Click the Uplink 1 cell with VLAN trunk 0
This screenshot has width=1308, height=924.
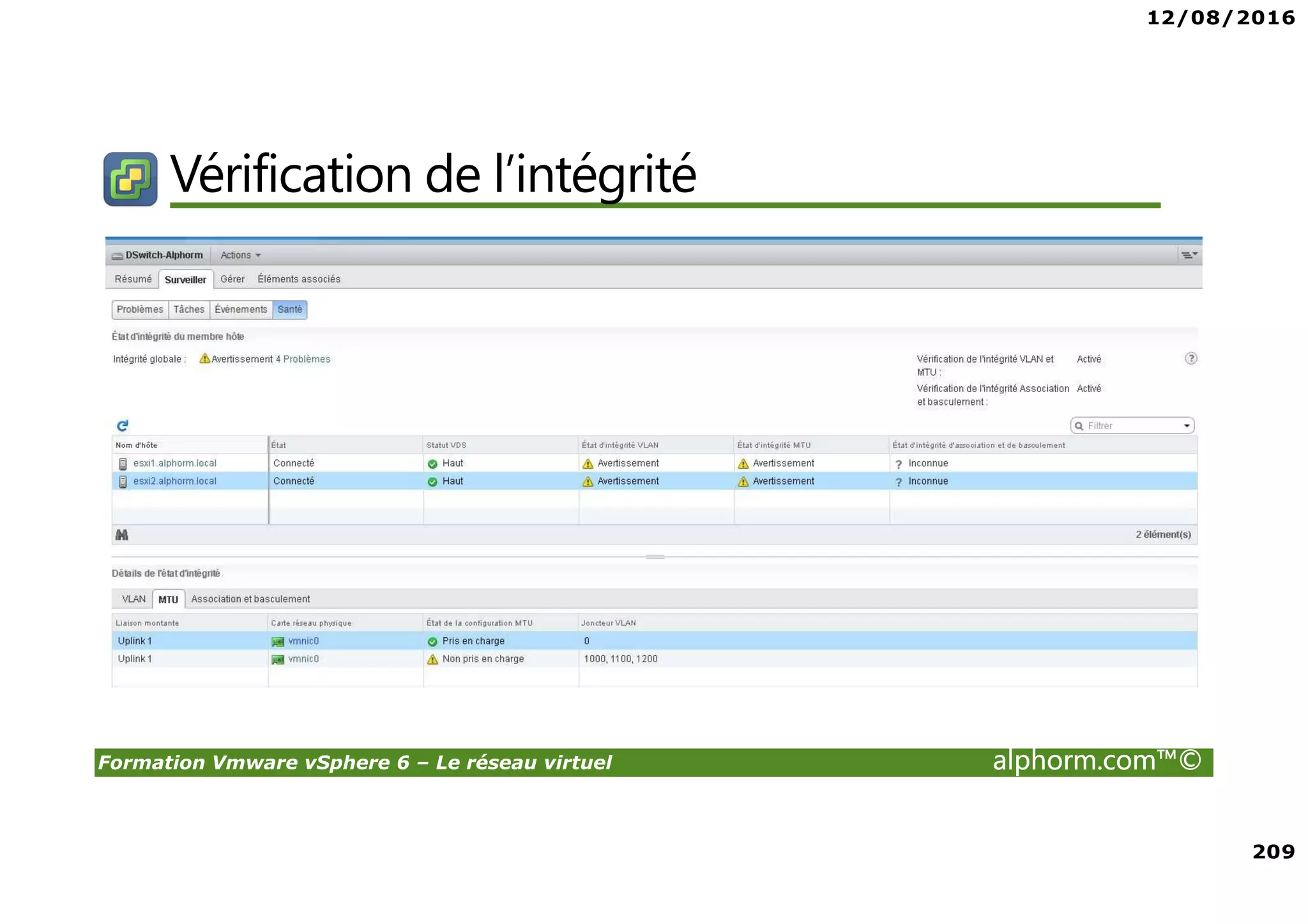(x=190, y=641)
